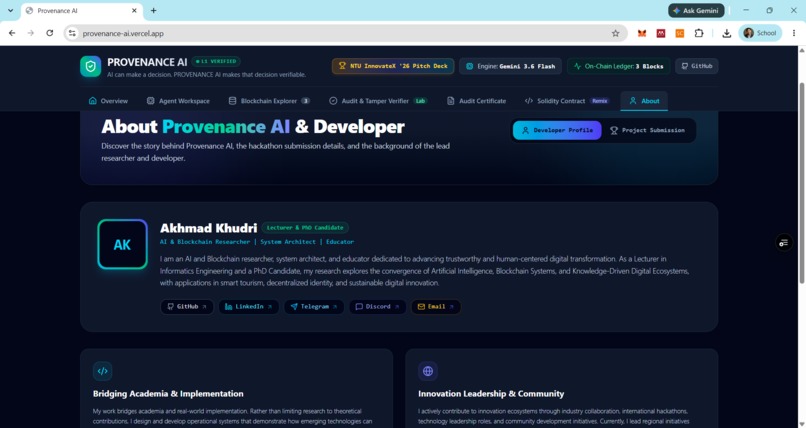Click the globe icon on Innovation Leadership card
This screenshot has width=806, height=428.
pos(428,371)
